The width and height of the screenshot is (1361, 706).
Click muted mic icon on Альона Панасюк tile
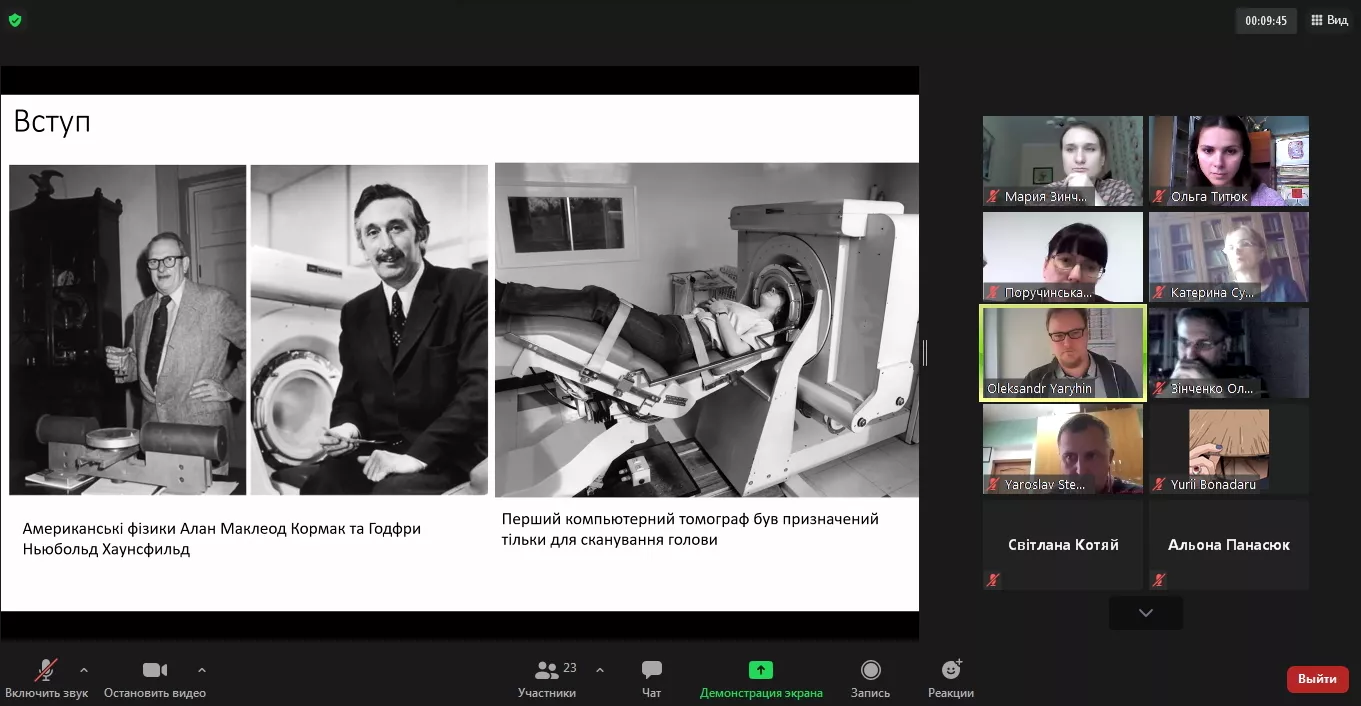click(1159, 579)
